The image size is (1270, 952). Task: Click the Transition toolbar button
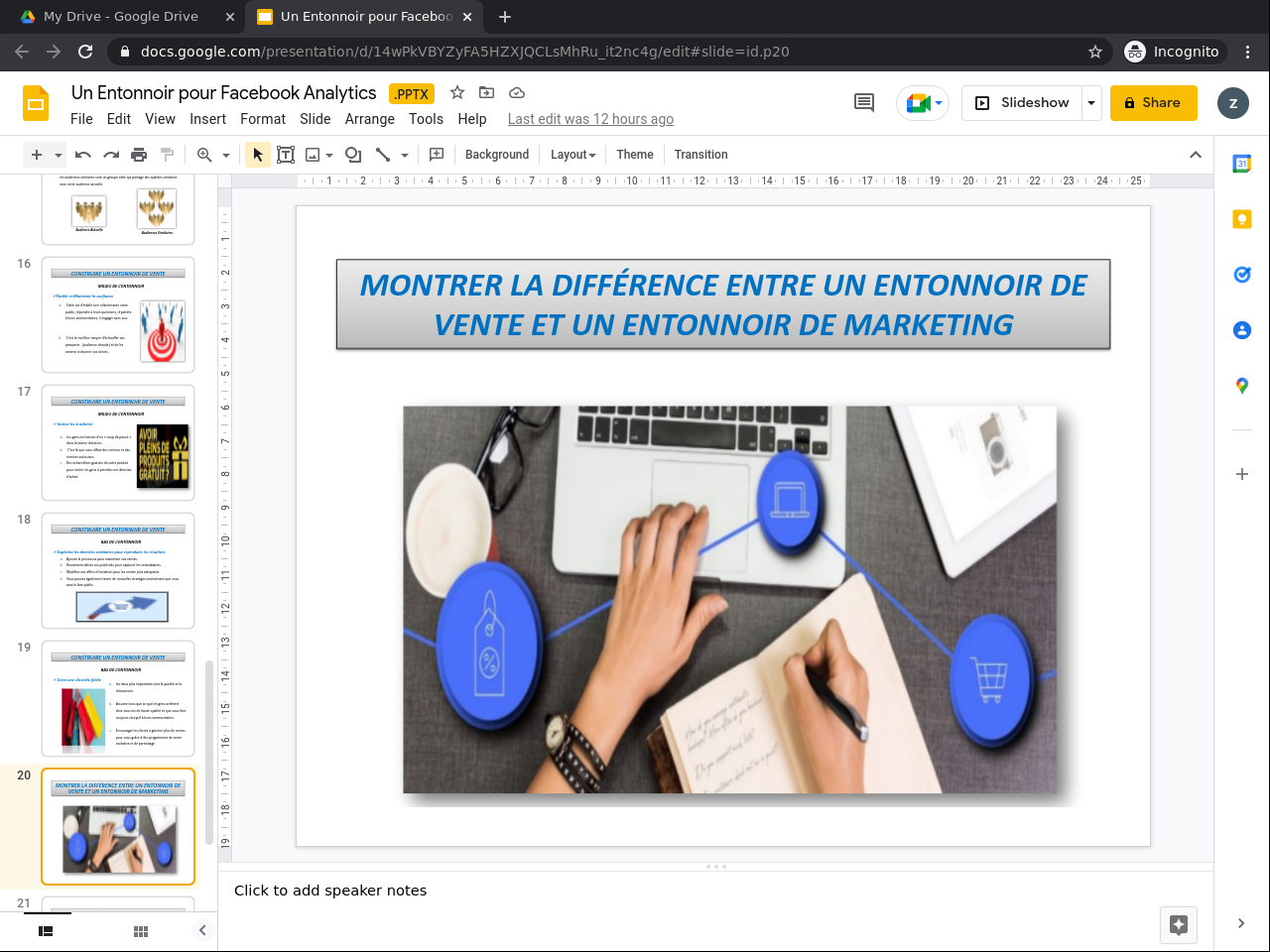tap(701, 155)
